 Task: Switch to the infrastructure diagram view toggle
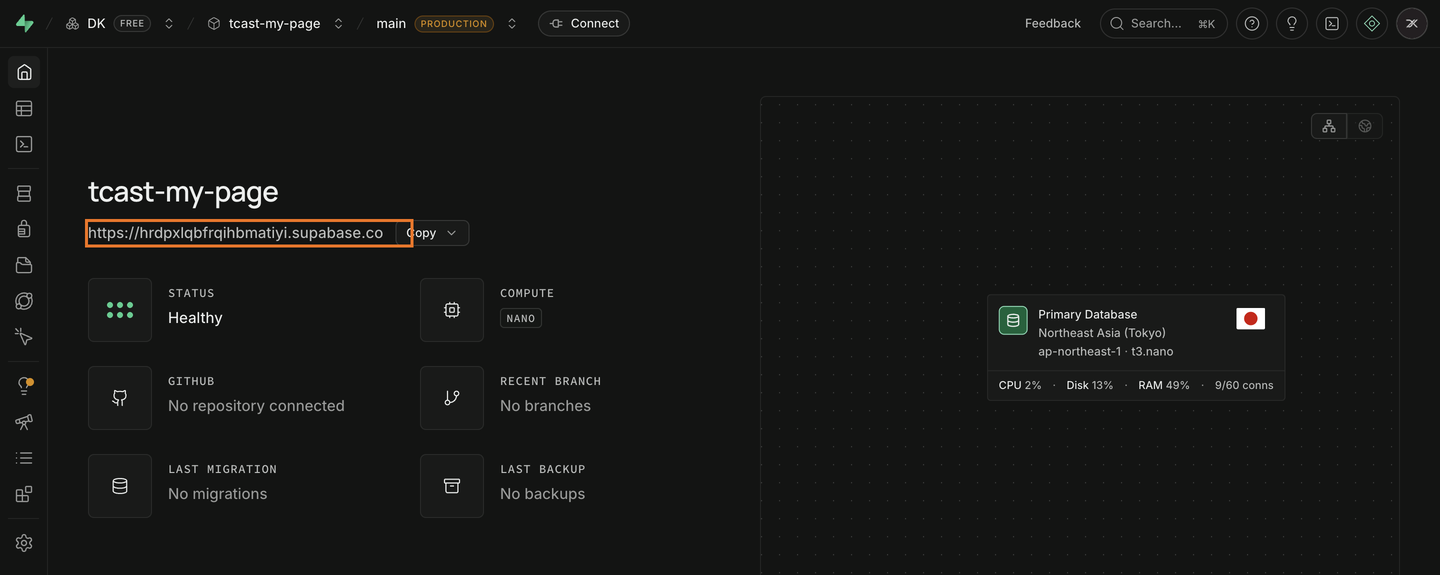[1329, 125]
